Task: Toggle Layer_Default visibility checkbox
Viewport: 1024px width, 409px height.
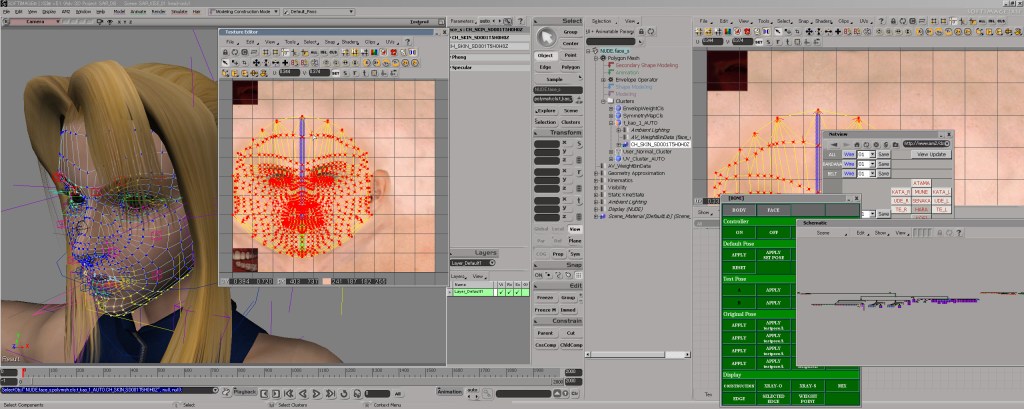Action: click(501, 292)
